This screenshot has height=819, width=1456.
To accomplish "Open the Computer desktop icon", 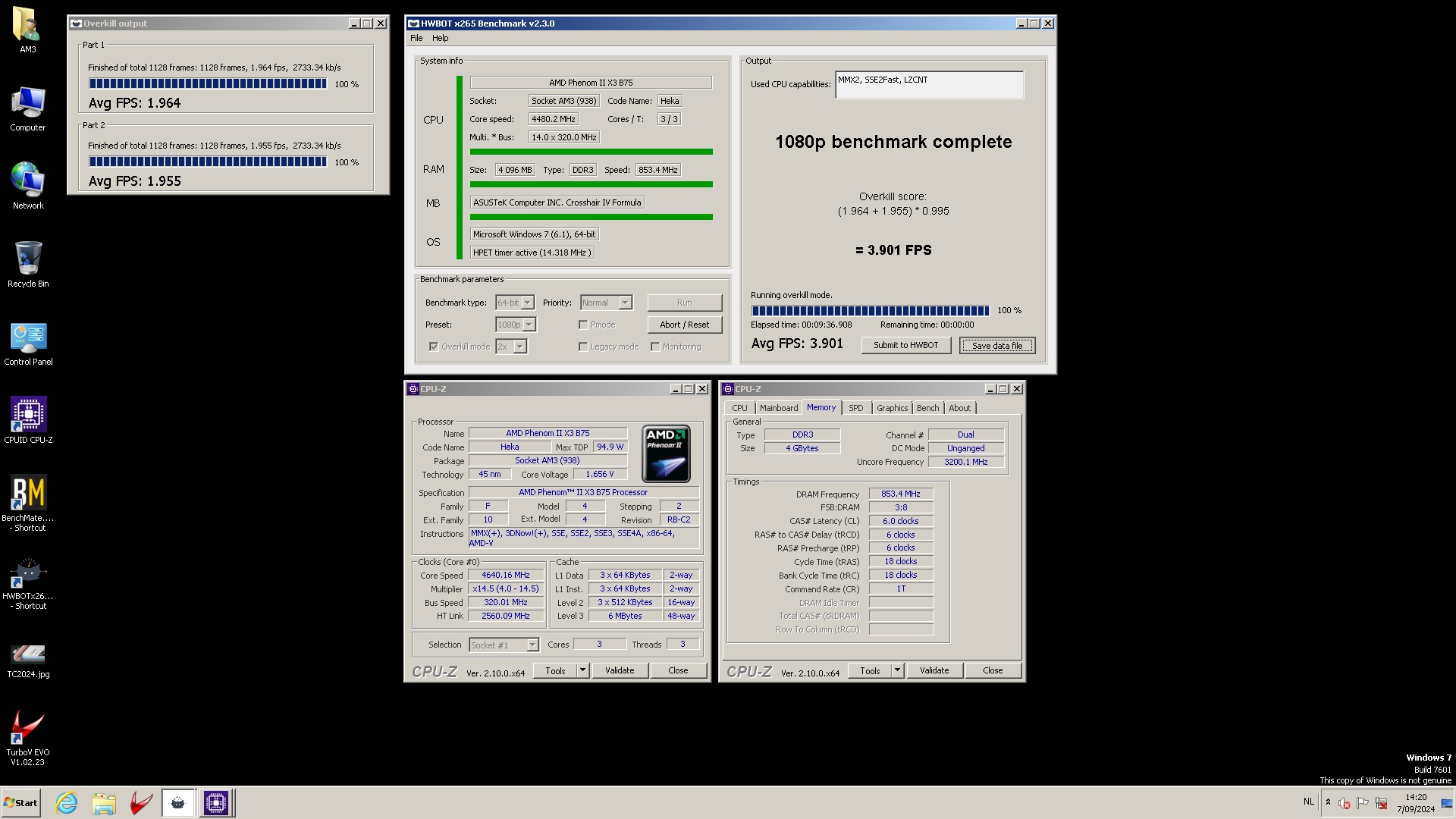I will (x=27, y=108).
